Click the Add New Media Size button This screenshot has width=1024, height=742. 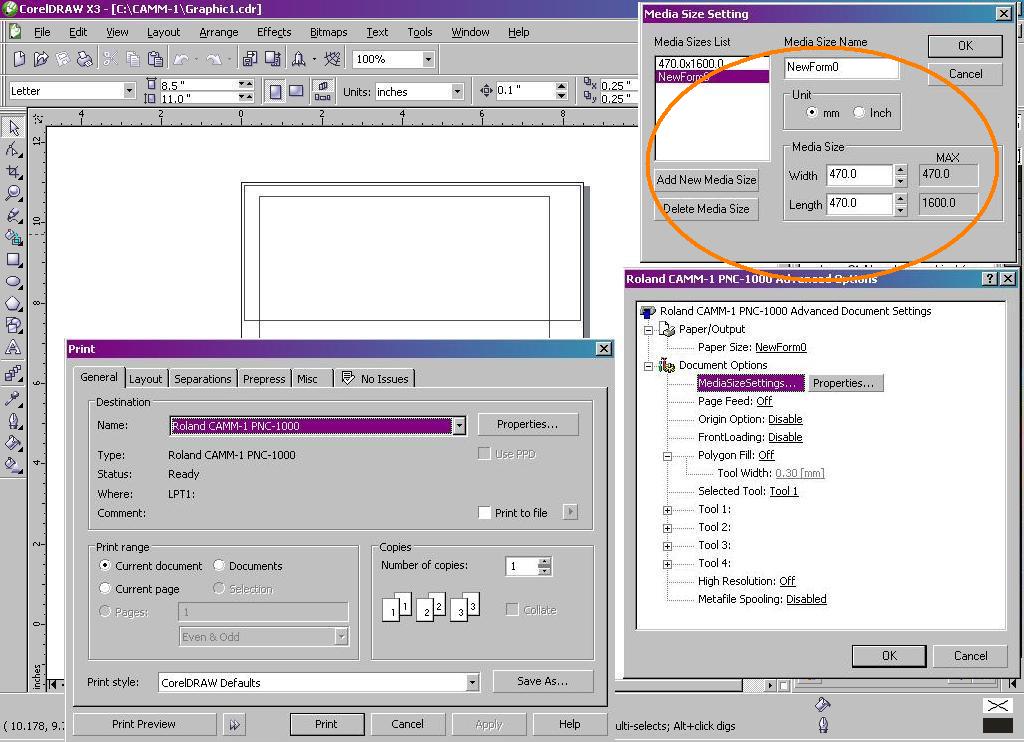tap(706, 180)
